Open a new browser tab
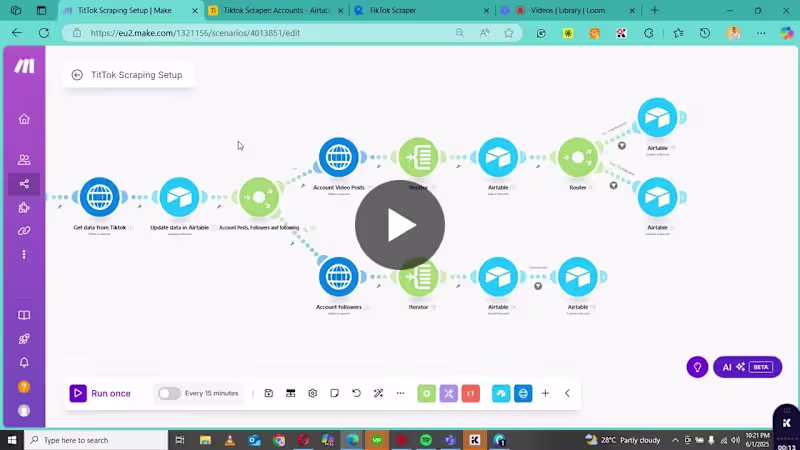The image size is (800, 450). (655, 10)
